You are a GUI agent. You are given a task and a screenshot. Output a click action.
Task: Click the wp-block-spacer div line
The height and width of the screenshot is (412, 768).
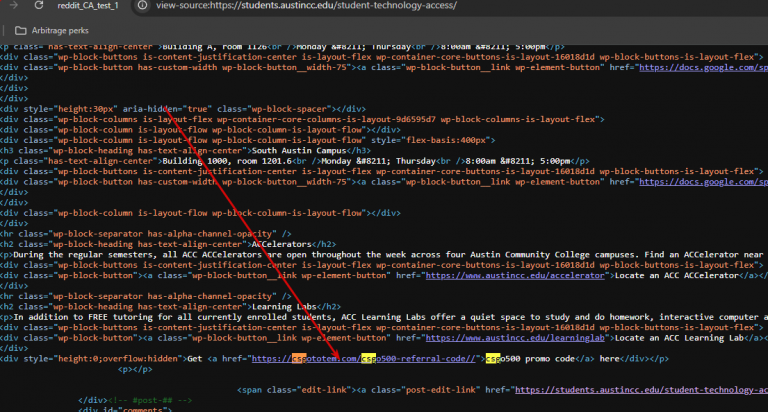pyautogui.click(x=183, y=109)
